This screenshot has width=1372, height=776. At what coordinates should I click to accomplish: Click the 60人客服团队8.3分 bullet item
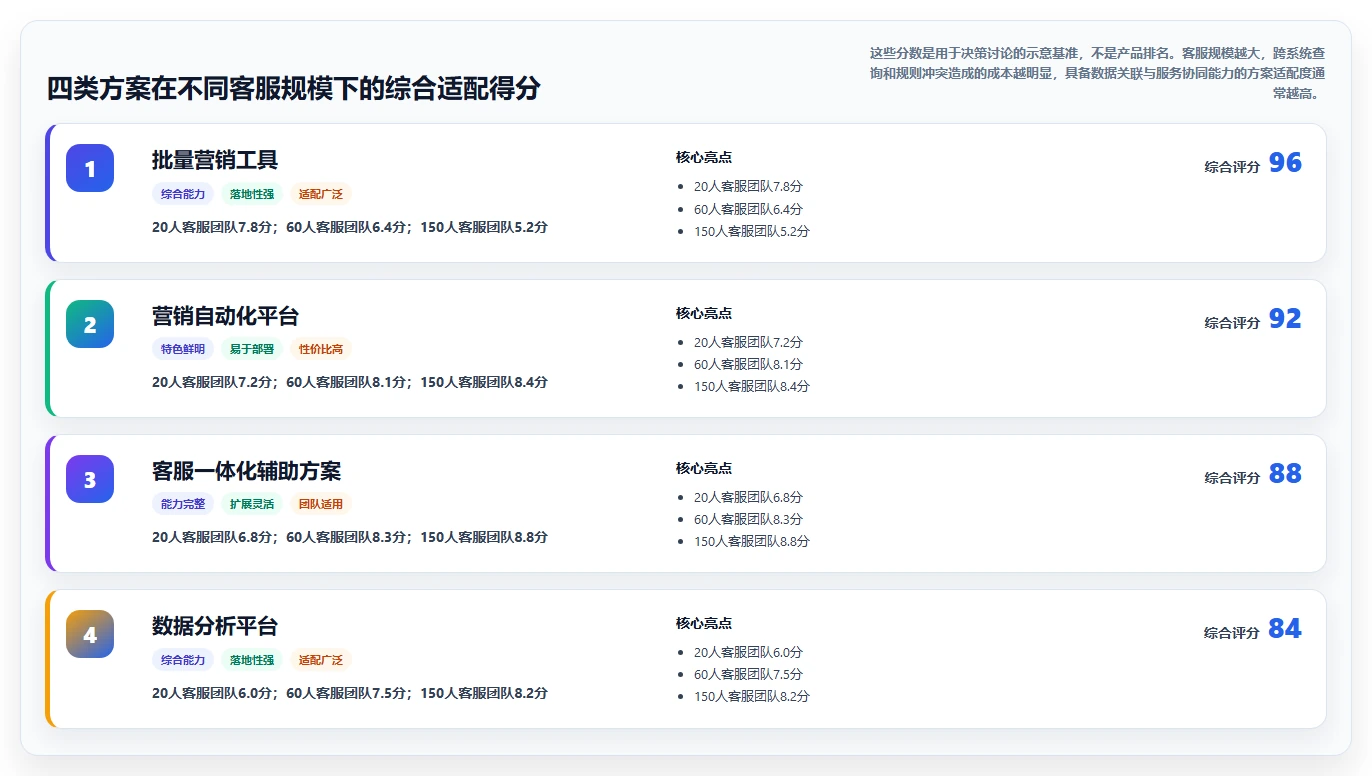point(748,519)
